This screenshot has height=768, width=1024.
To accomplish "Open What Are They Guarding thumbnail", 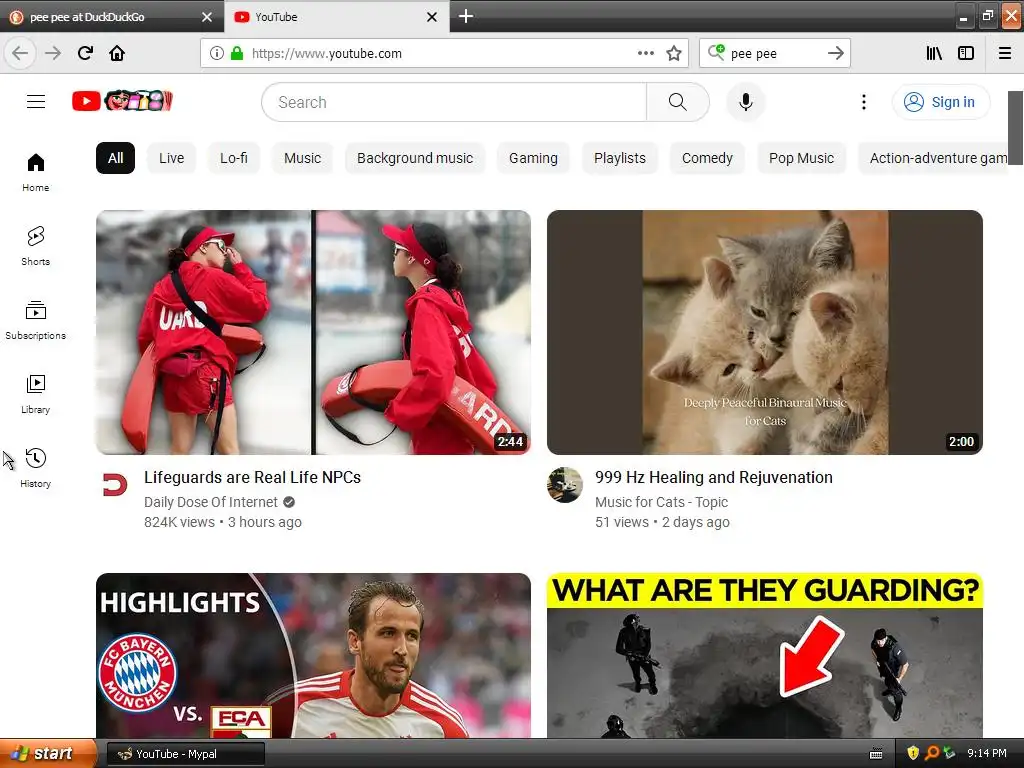I will click(765, 656).
